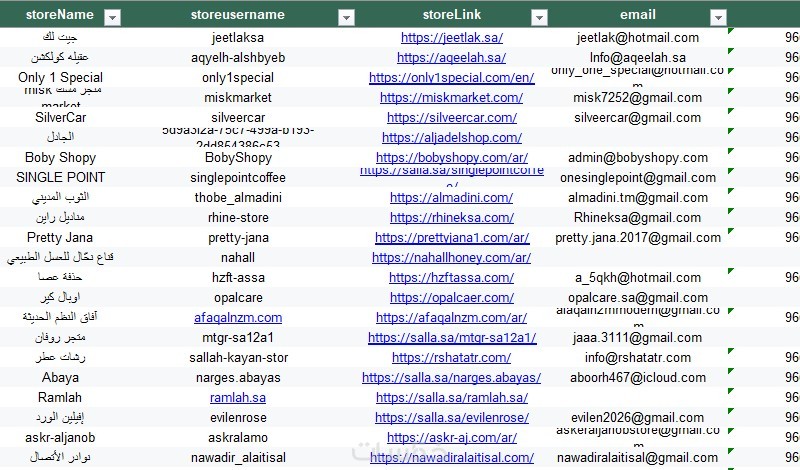Open the nahallhoney.com/ar/ link
Screen dimensions: 800x470
(452, 258)
